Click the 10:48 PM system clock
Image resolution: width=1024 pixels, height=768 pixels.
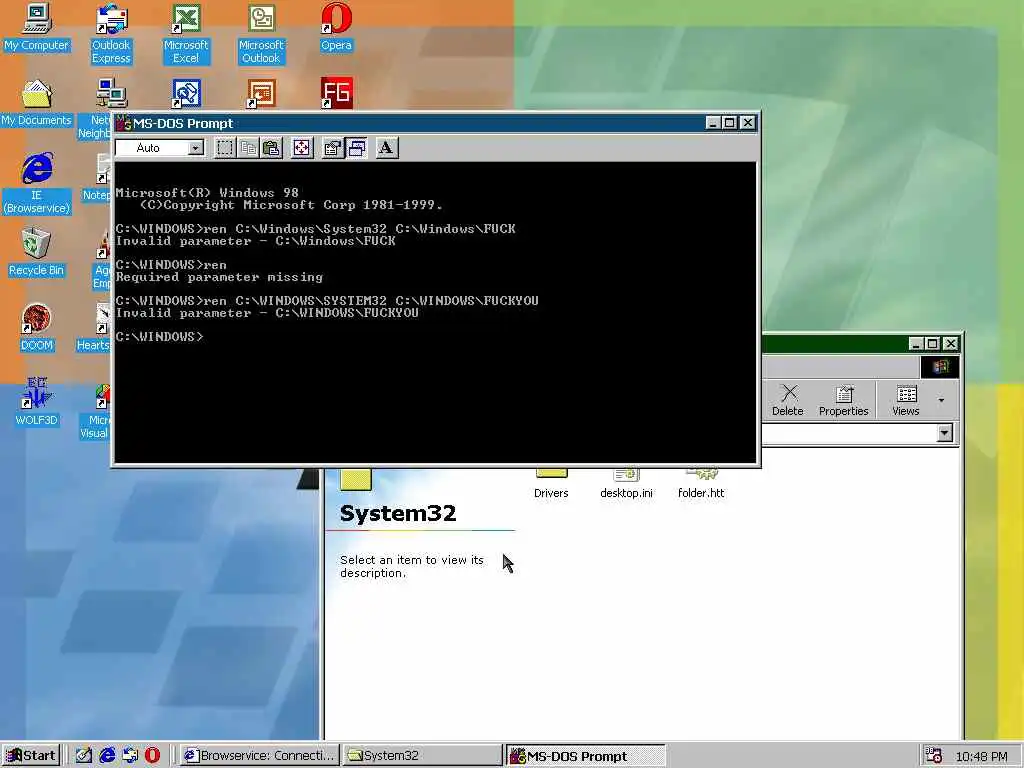982,756
